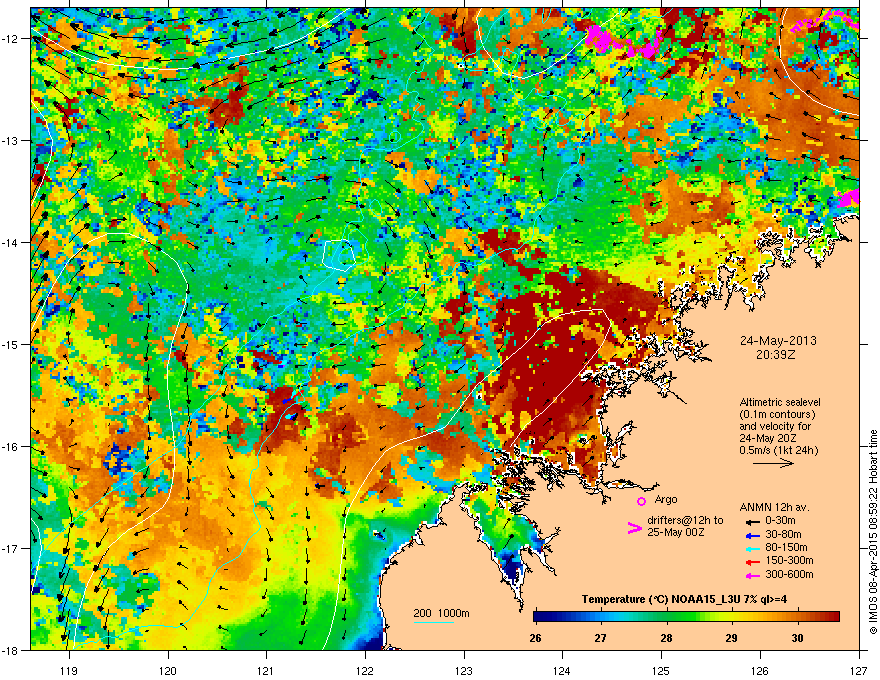Click the 126 longitude axis label
The width and height of the screenshot is (880, 680).
click(x=760, y=670)
